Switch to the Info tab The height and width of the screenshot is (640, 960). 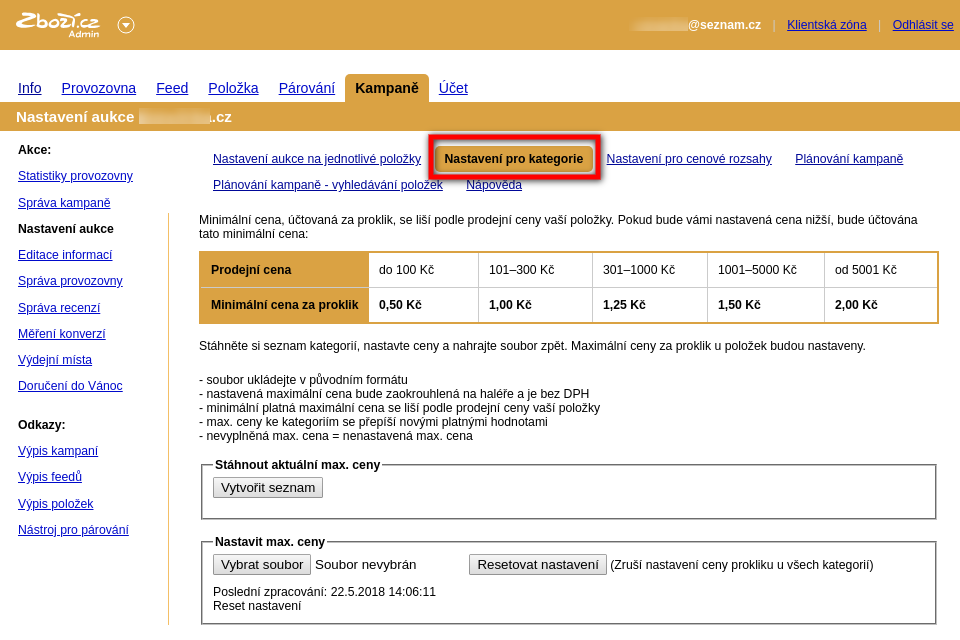30,88
